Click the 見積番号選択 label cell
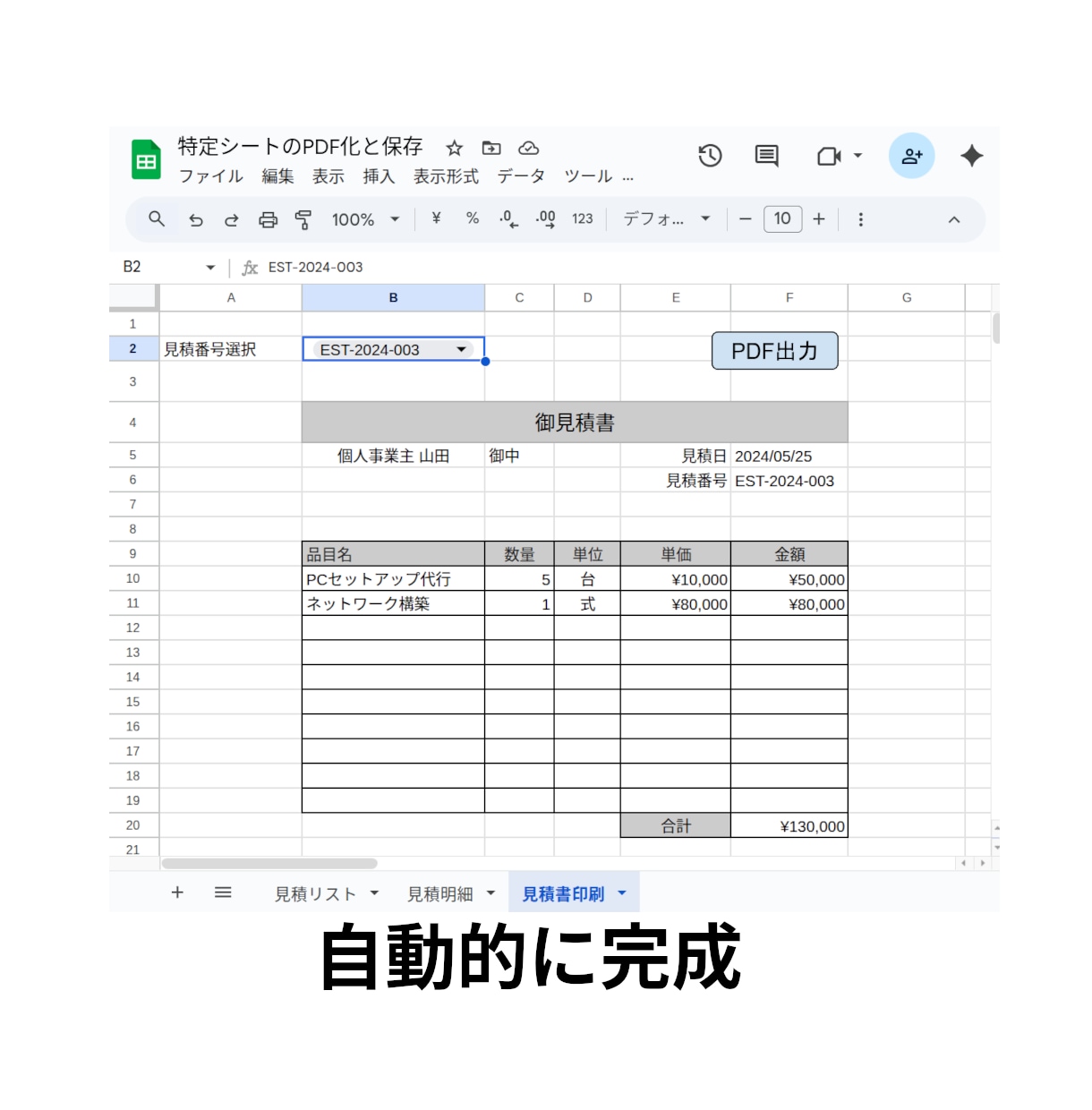 click(231, 349)
